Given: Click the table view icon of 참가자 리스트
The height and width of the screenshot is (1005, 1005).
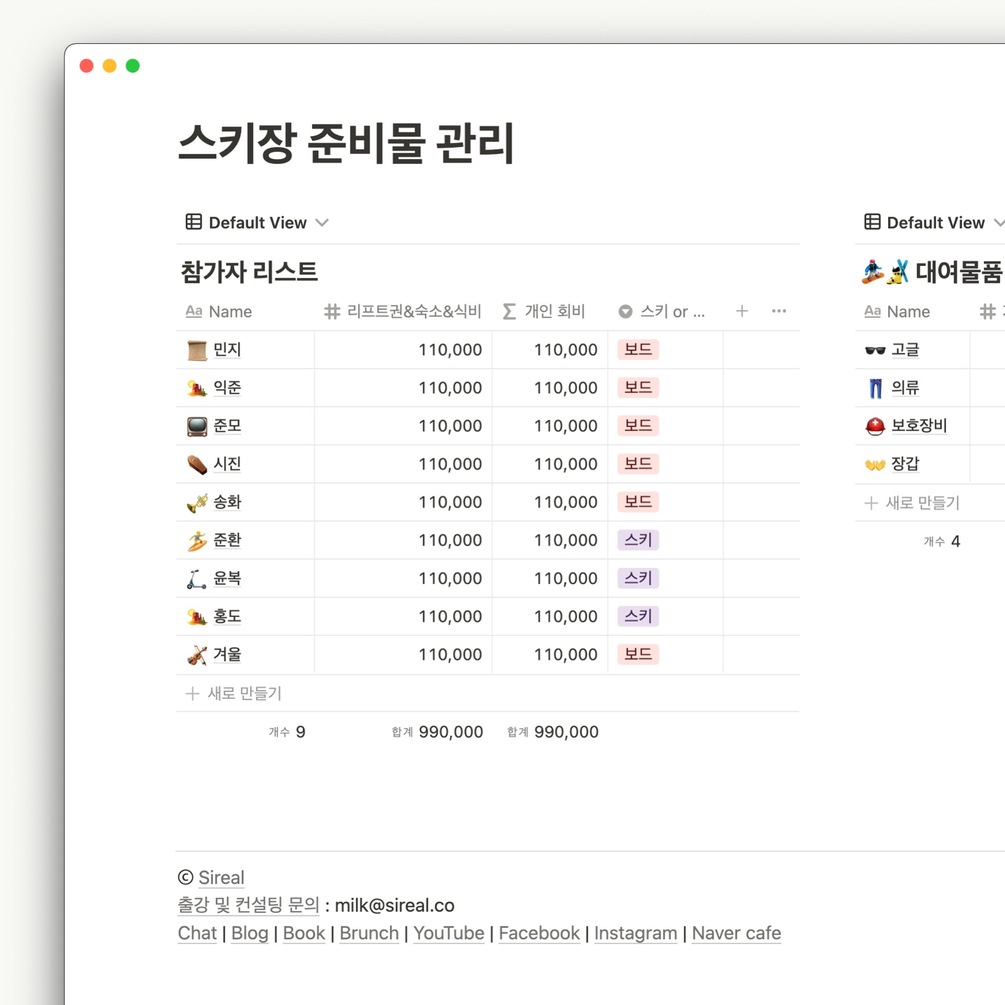Looking at the screenshot, I should tap(194, 222).
